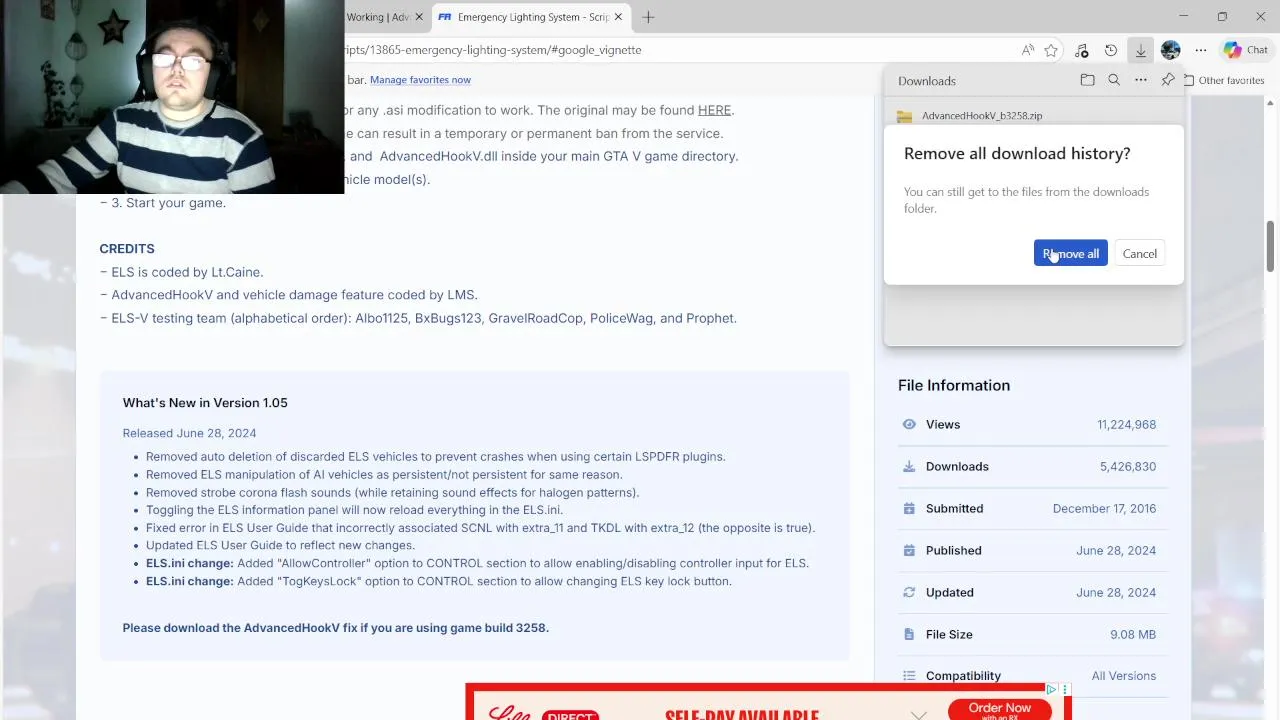Click the Downloads count icon in File Information

tap(909, 466)
